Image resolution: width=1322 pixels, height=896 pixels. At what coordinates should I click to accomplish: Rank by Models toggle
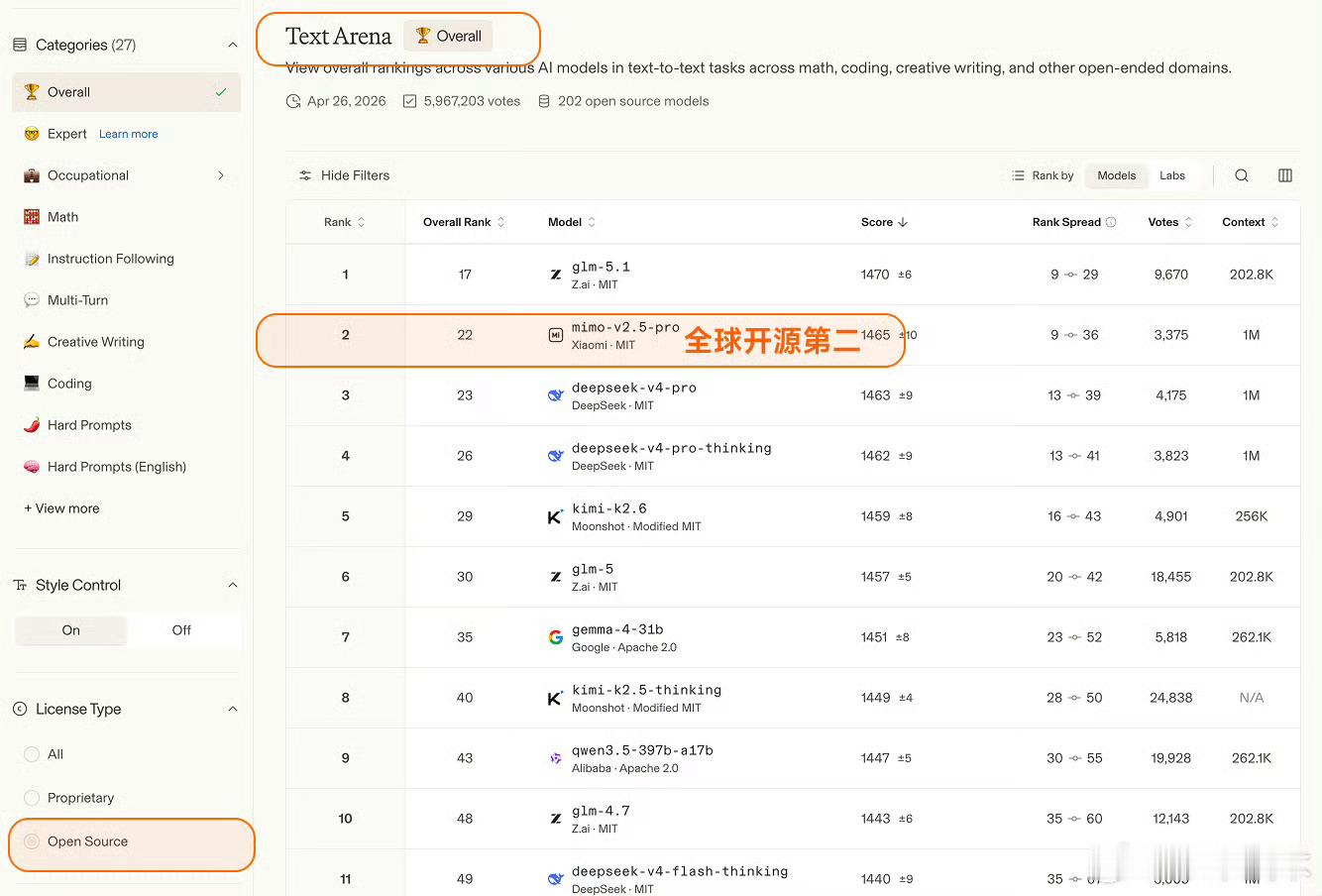(x=1116, y=175)
